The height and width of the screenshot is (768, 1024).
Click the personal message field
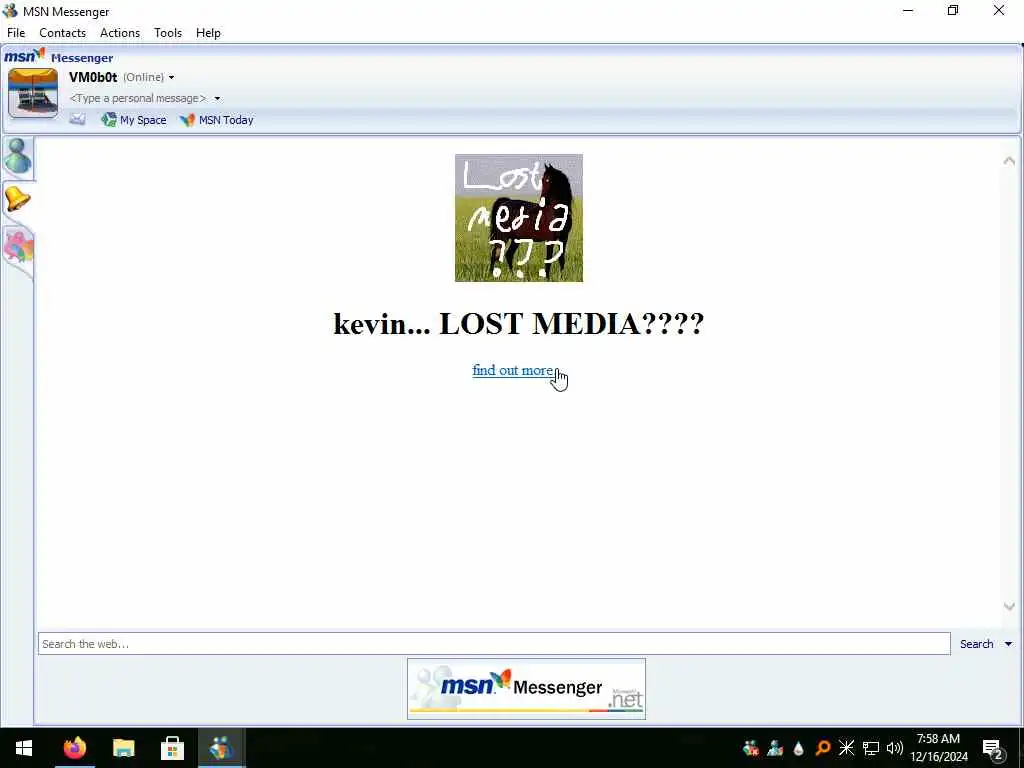[x=138, y=98]
